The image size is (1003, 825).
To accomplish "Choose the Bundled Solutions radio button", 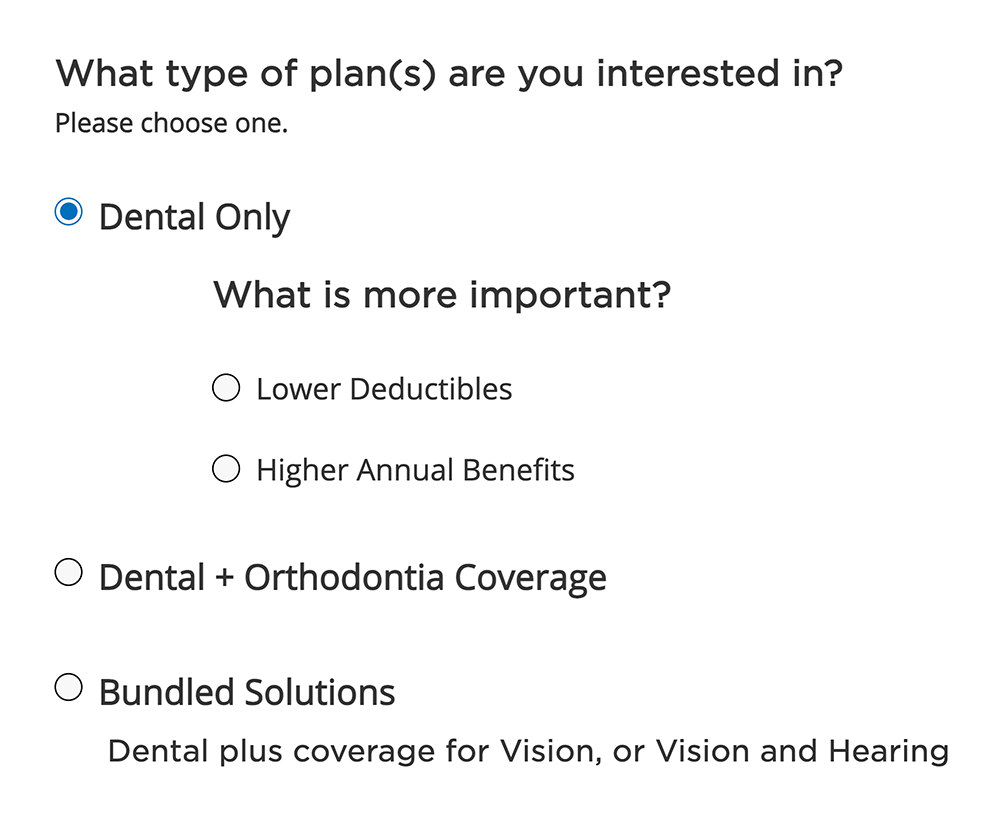I will point(68,688).
